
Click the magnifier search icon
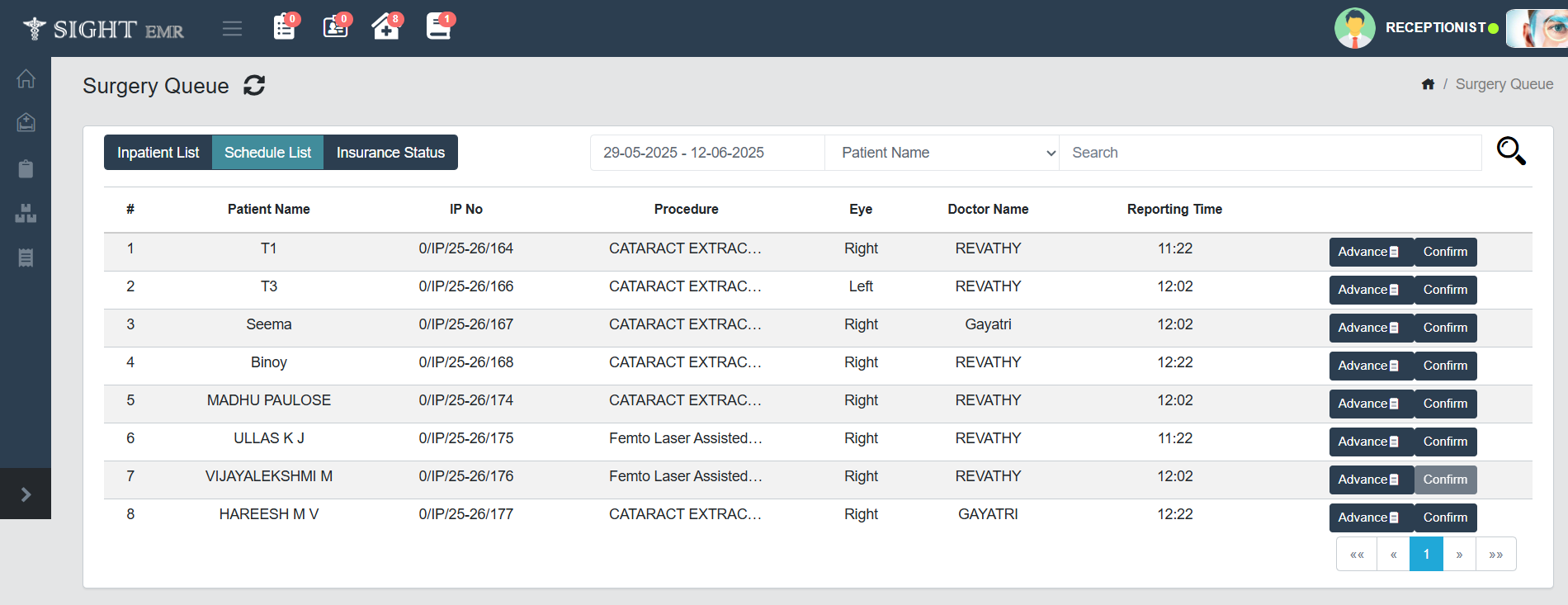tap(1510, 151)
